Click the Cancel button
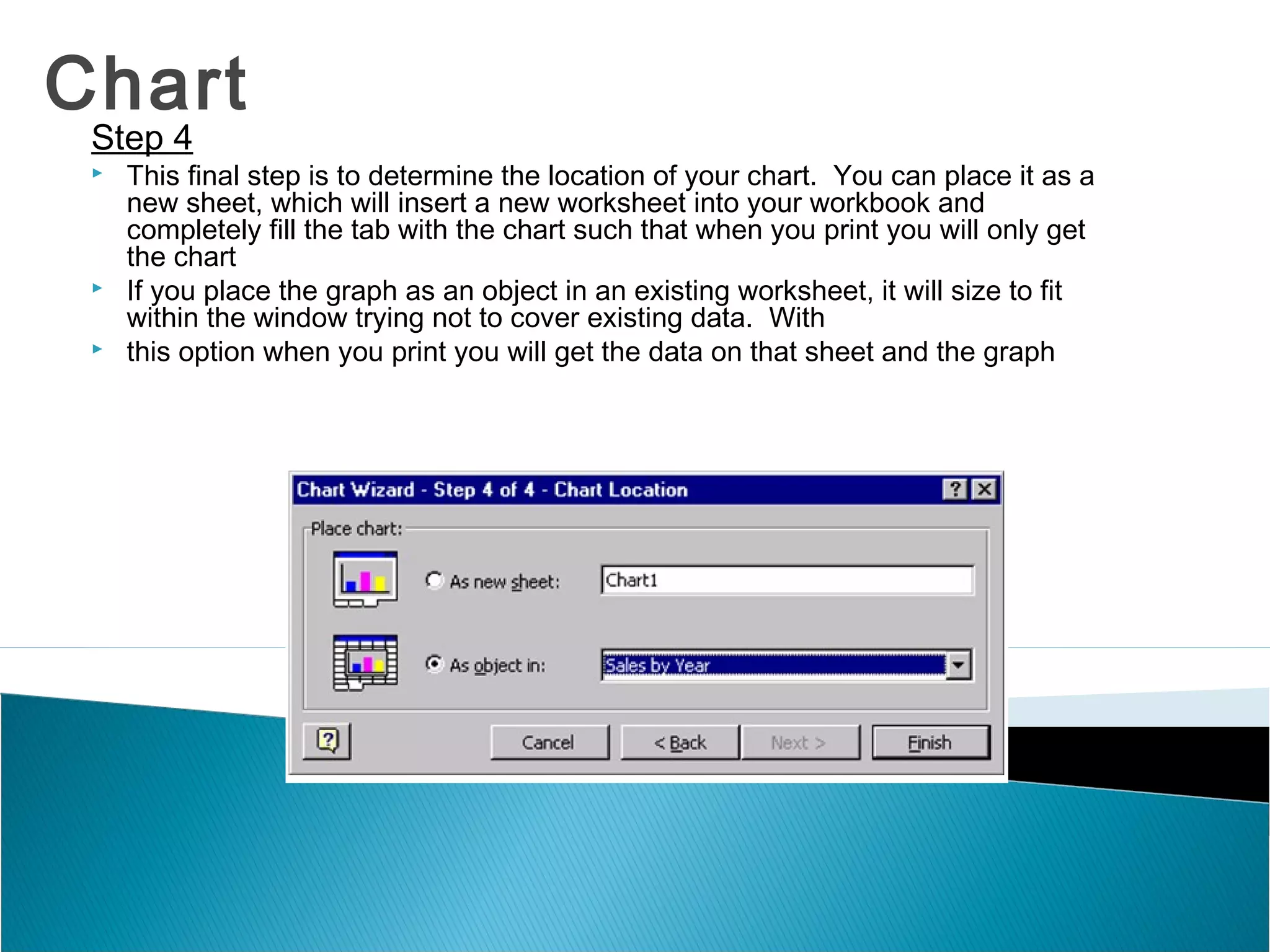The height and width of the screenshot is (952, 1270). click(x=549, y=743)
